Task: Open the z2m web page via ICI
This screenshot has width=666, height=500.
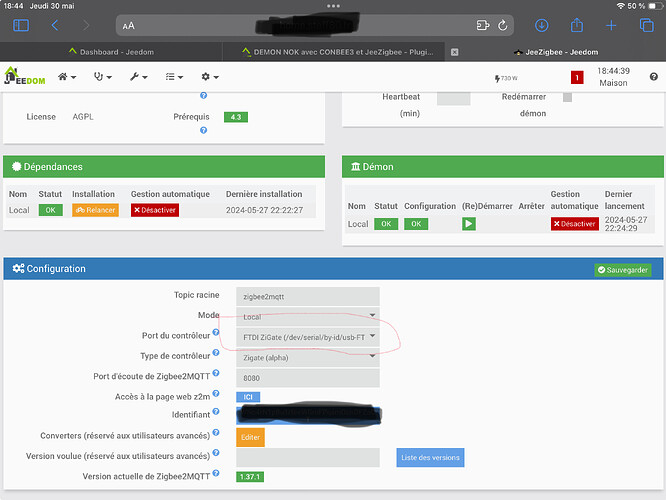Action: pos(248,397)
